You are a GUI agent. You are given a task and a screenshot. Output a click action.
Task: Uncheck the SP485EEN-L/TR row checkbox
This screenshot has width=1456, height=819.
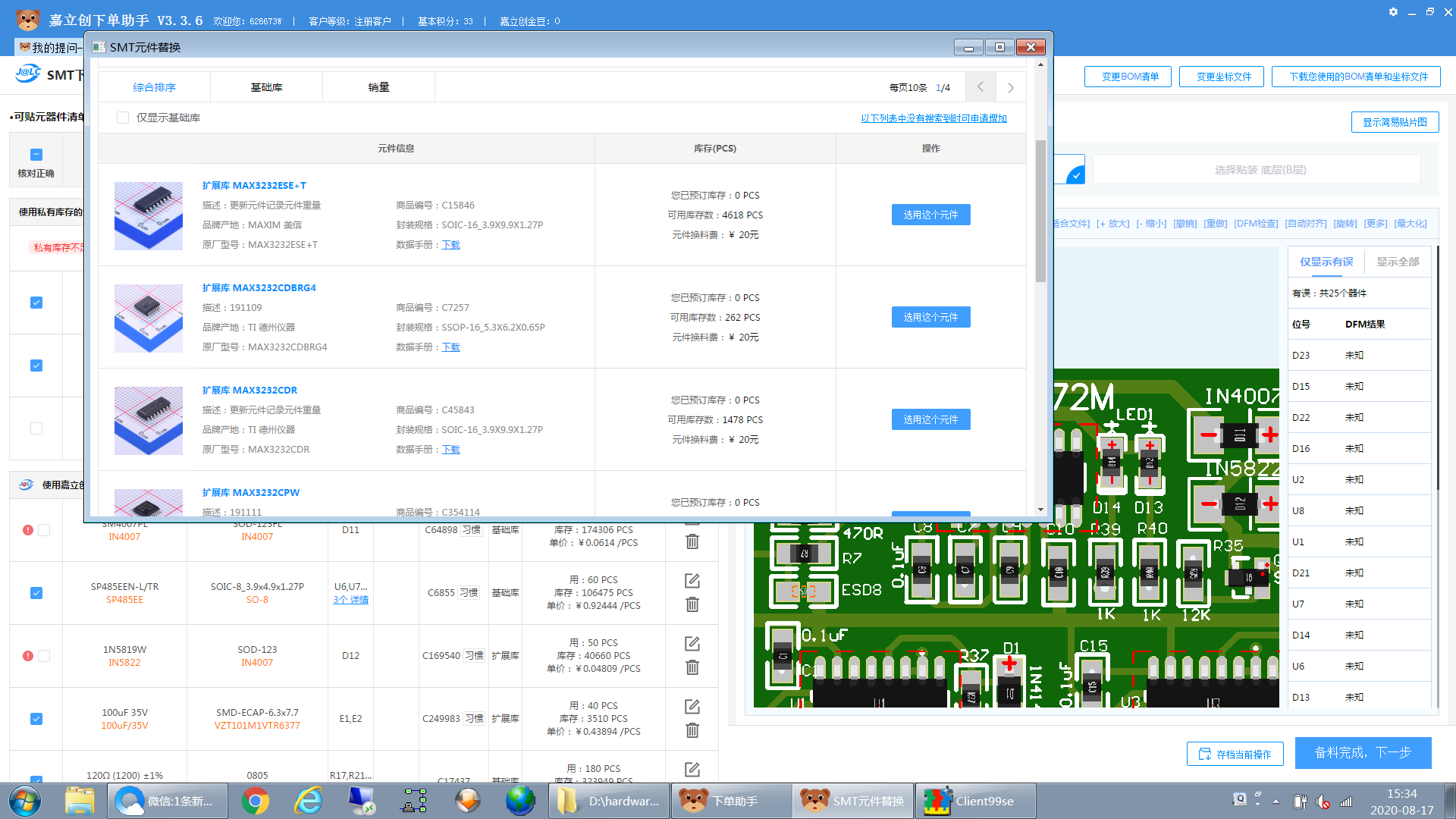click(36, 593)
